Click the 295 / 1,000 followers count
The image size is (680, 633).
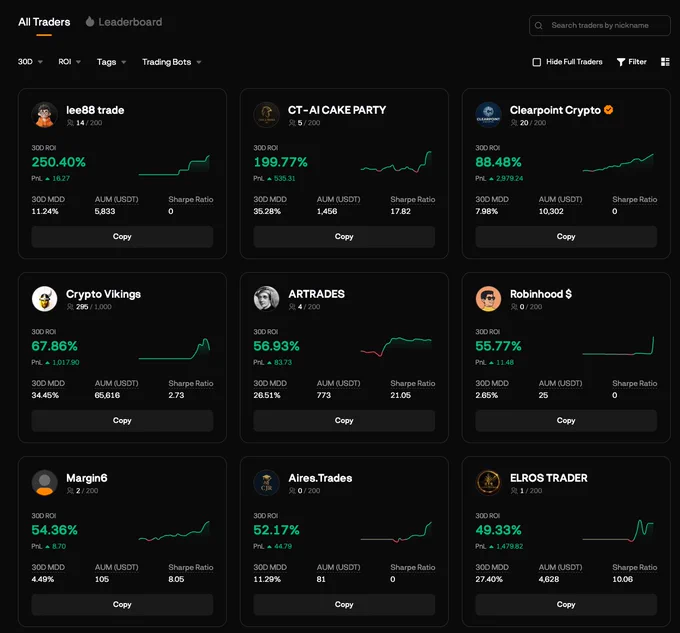89,307
